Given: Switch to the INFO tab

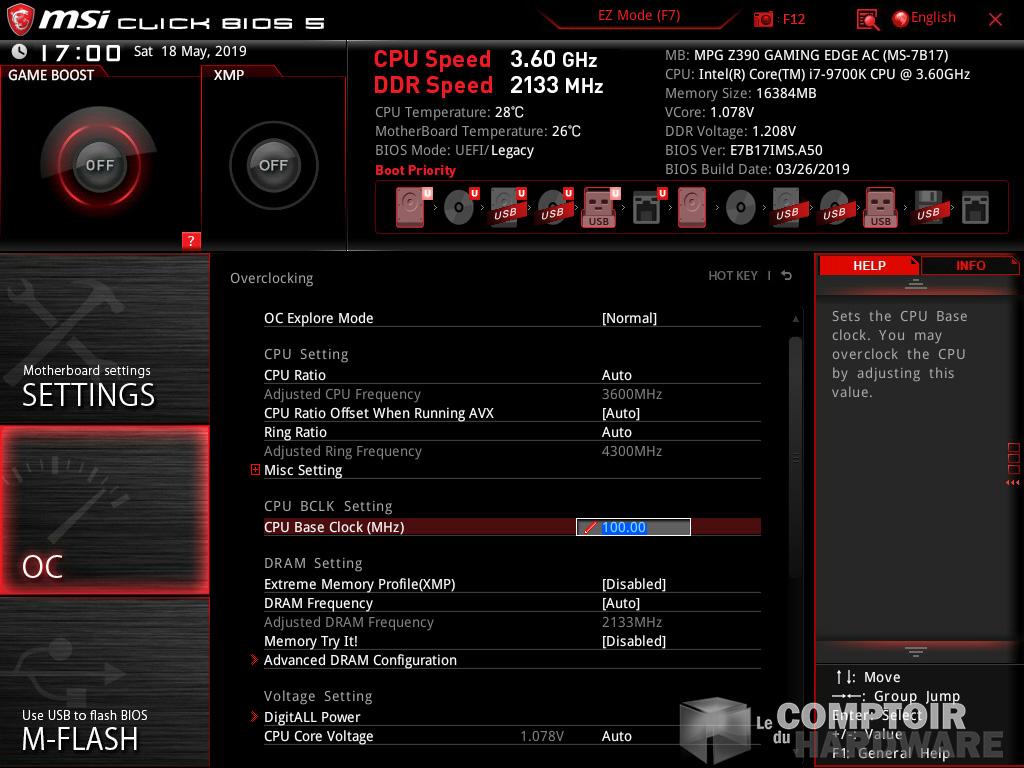Looking at the screenshot, I should [x=969, y=265].
